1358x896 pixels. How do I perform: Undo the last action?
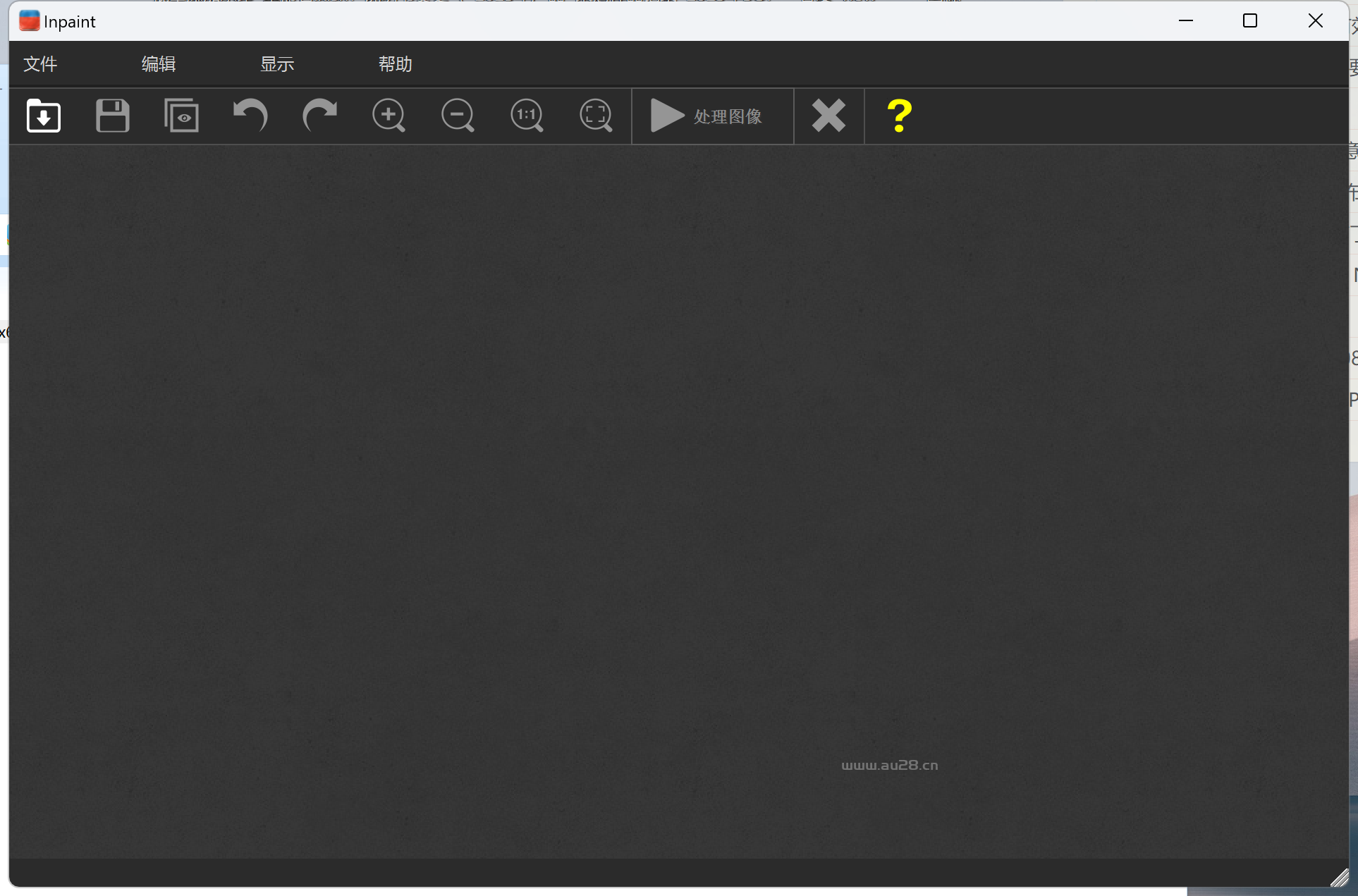[250, 116]
